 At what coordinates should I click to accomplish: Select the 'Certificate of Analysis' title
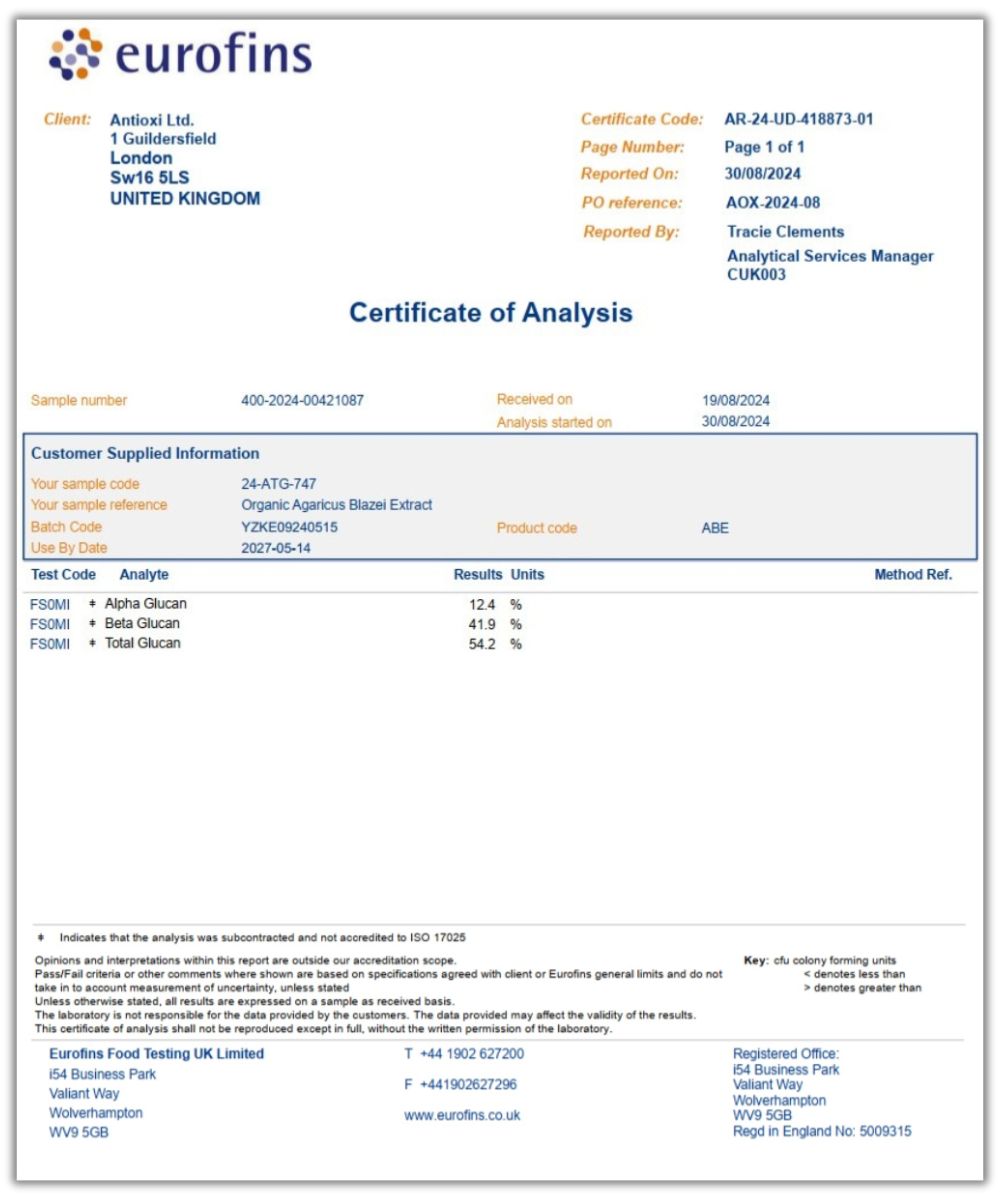tap(491, 312)
